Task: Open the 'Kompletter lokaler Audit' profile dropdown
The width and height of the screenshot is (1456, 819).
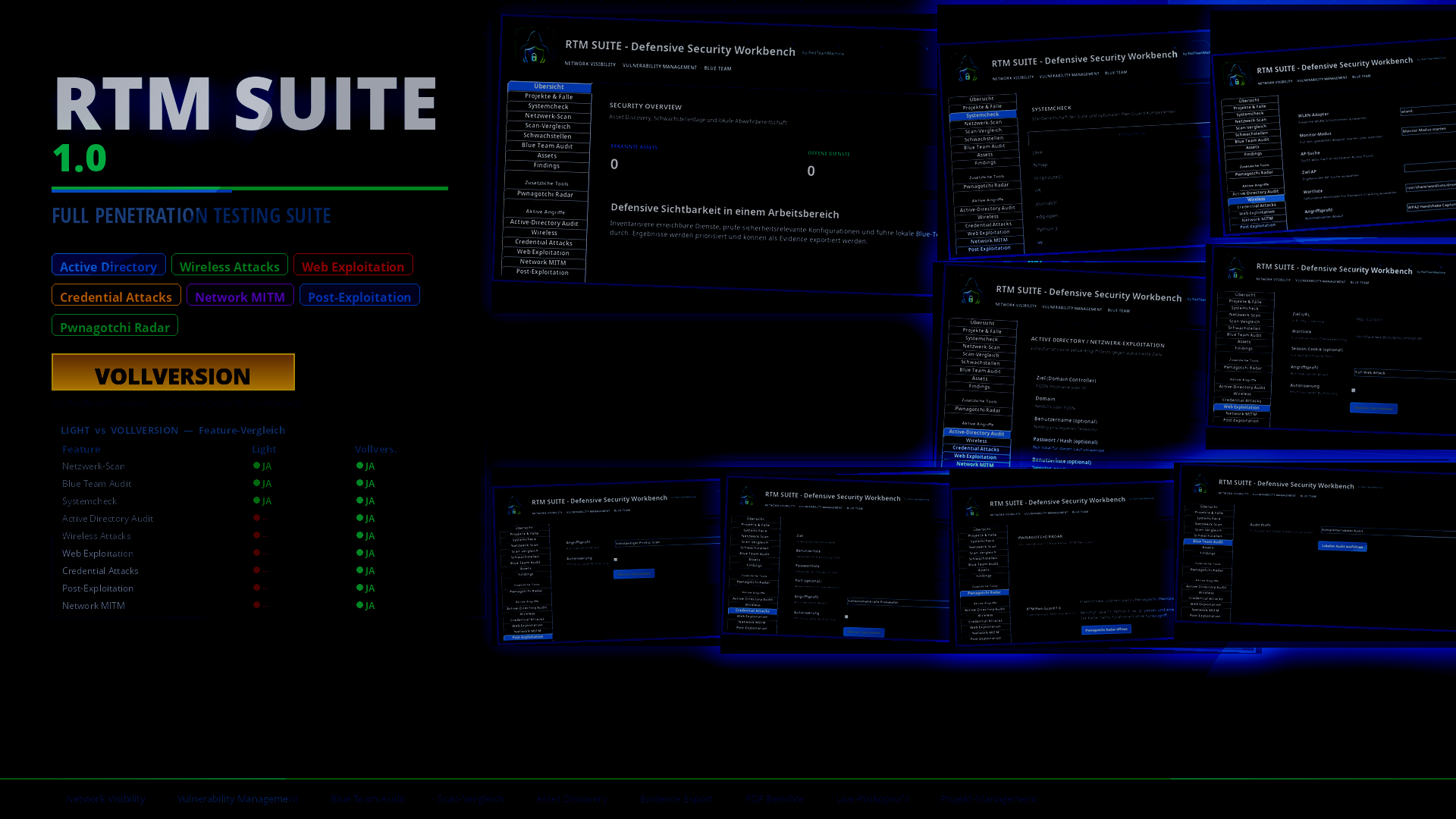Action: pyautogui.click(x=1388, y=532)
